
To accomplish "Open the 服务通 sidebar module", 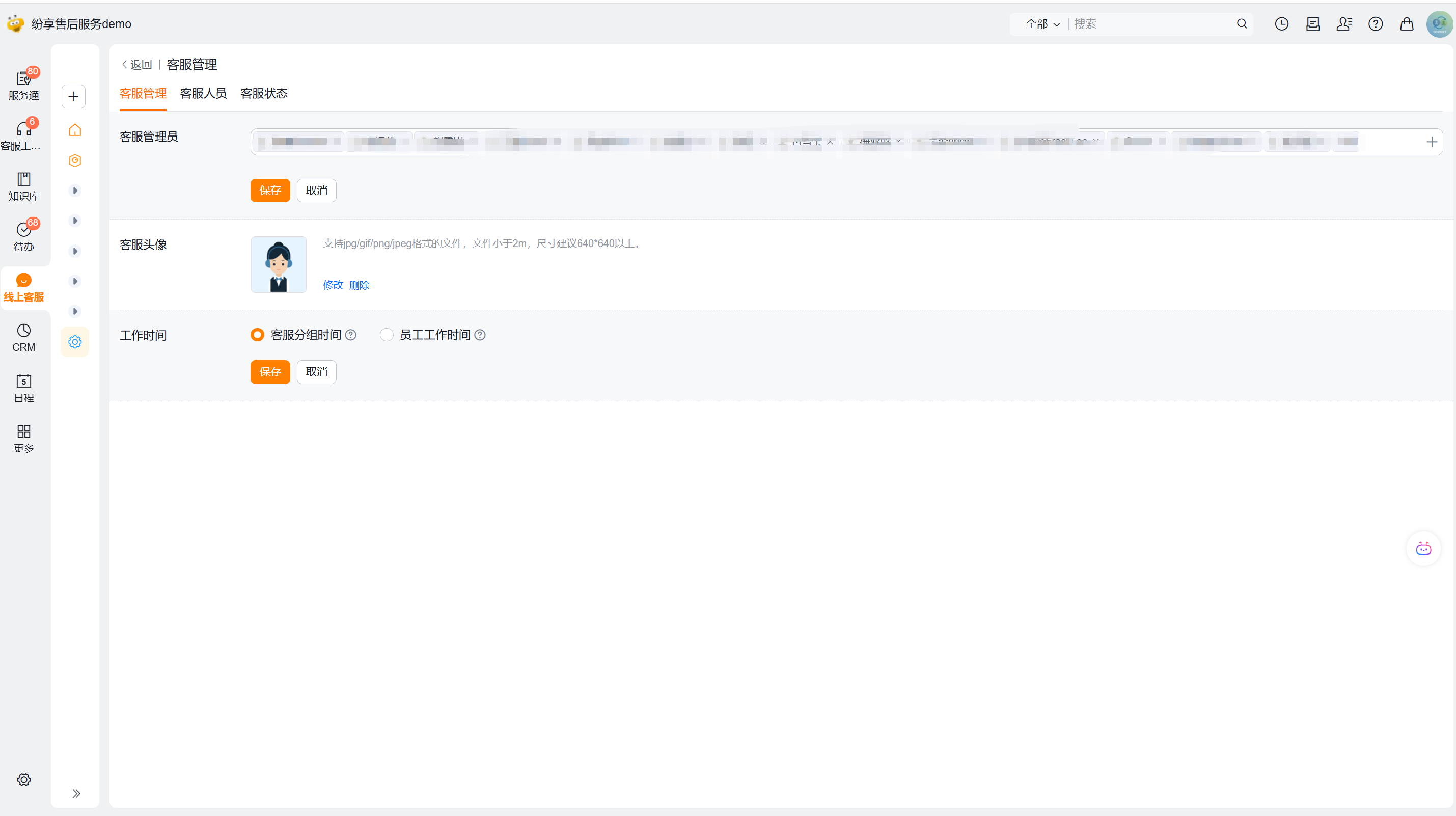I will (24, 85).
